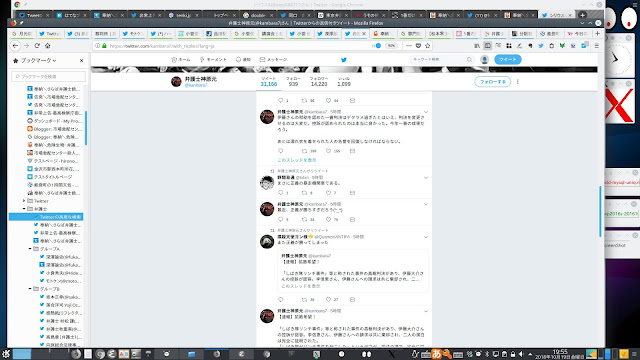The height and width of the screenshot is (360, 640).
Task: Click the Twitter bird extension icon in toolbar
Action: (x=541, y=46)
